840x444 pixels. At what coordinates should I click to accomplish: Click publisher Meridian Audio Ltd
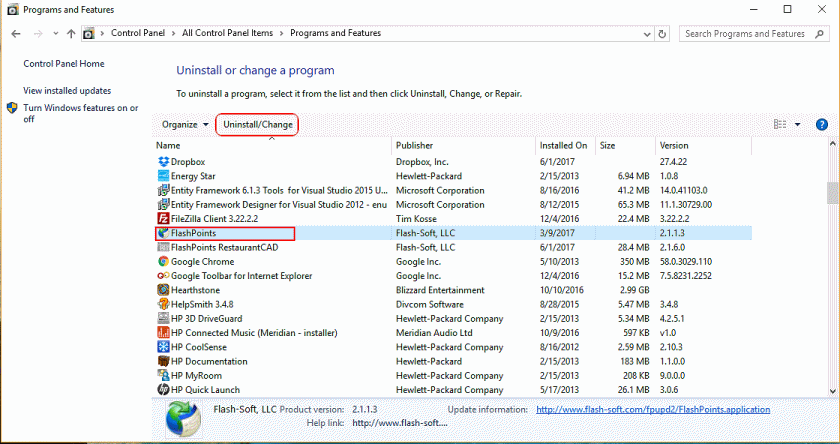click(x=434, y=333)
